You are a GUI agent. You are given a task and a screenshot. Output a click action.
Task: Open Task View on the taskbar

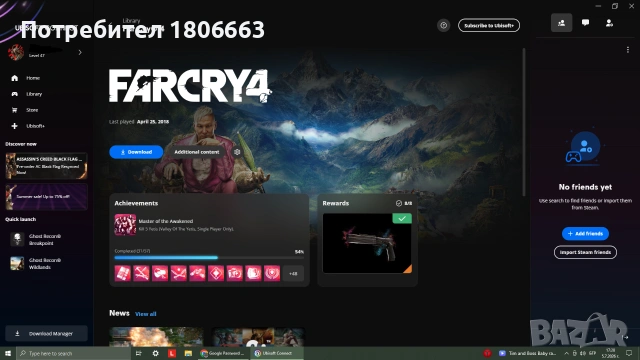point(138,353)
